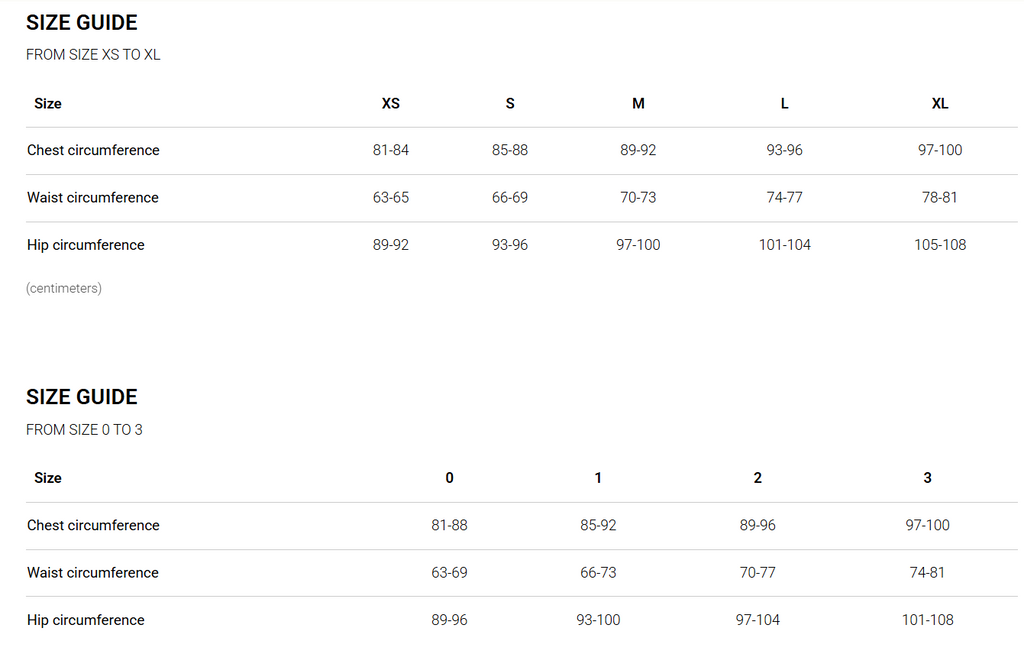Click size 3 hip value 101-108
The height and width of the screenshot is (654, 1024).
coord(927,620)
